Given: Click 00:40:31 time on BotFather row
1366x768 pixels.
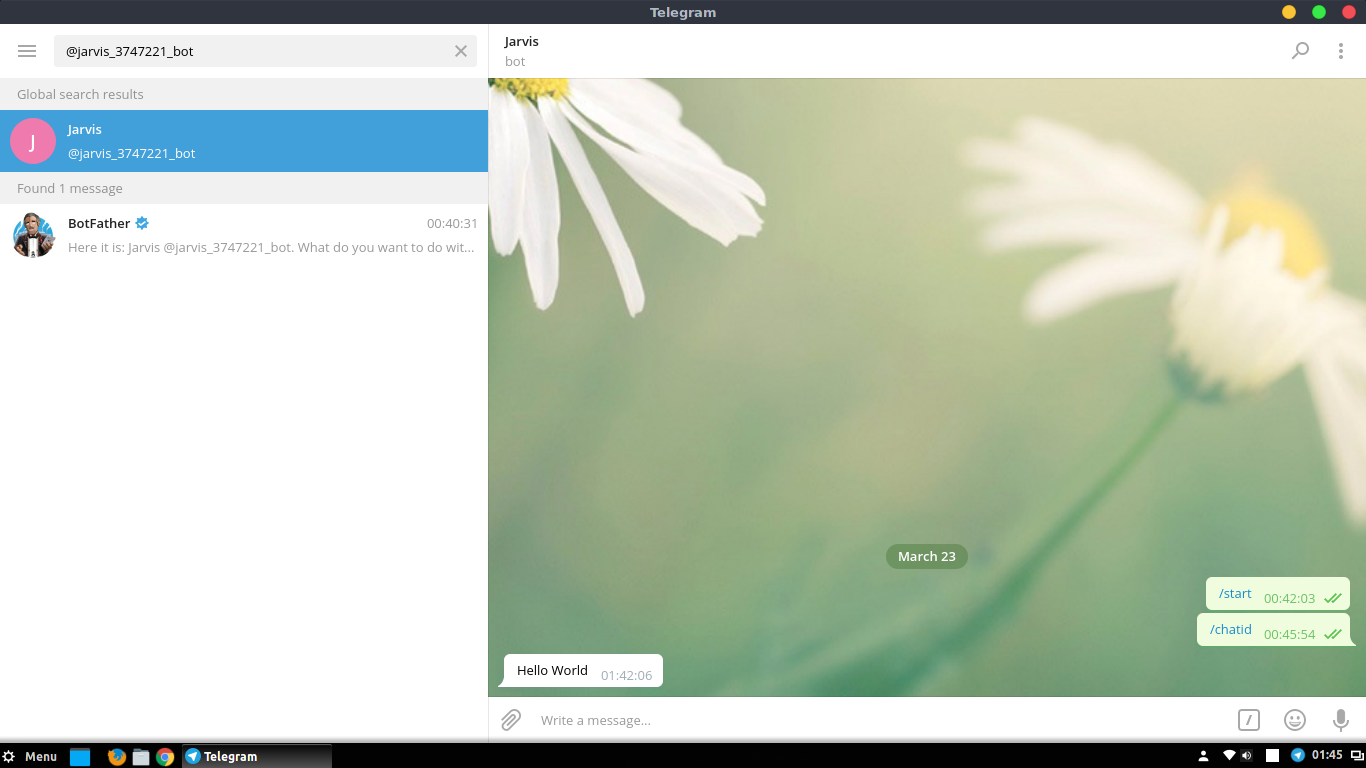Looking at the screenshot, I should (452, 223).
